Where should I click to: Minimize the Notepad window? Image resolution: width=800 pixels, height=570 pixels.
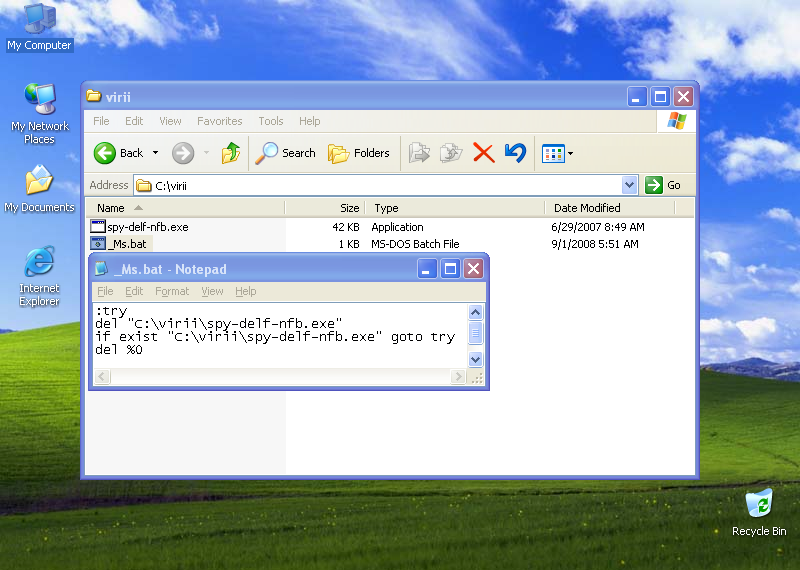pyautogui.click(x=427, y=269)
